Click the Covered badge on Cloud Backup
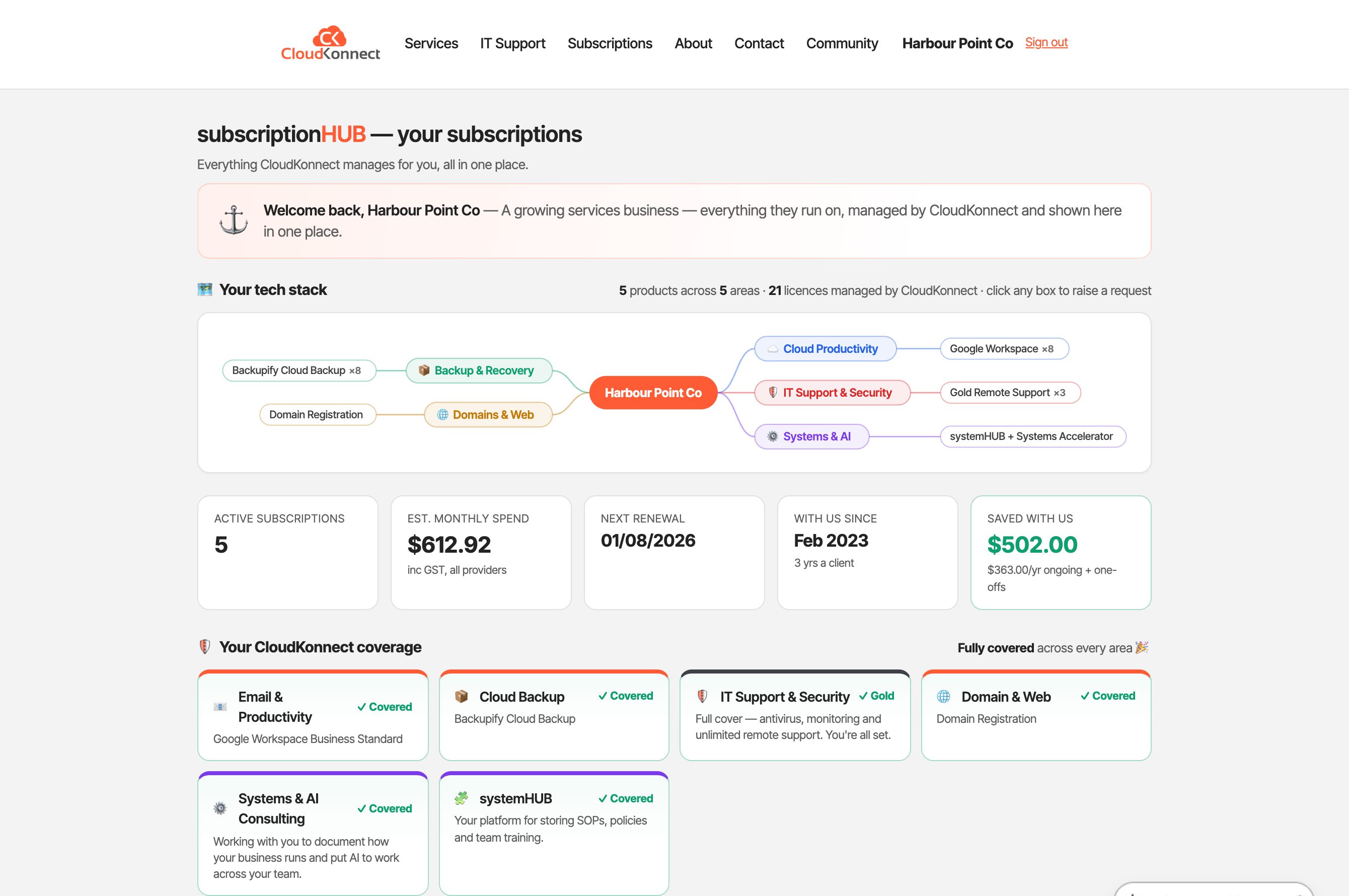 (x=626, y=696)
